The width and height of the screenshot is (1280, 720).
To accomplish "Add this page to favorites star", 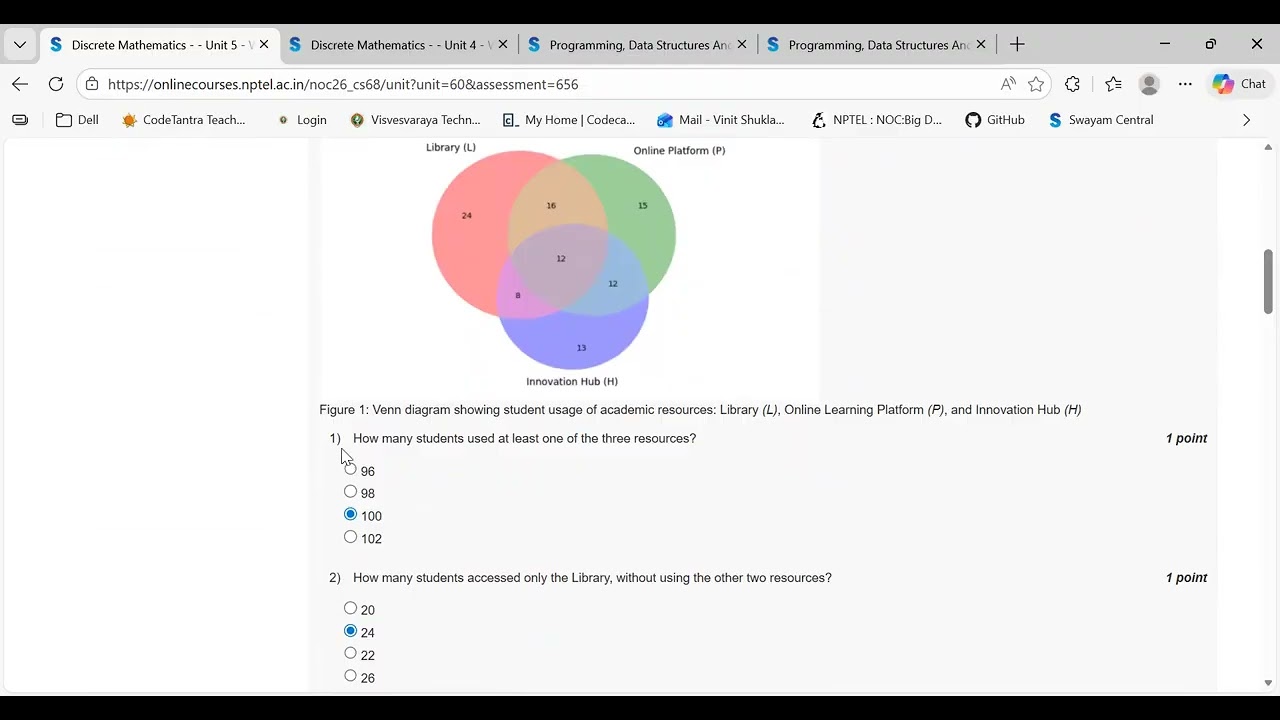I will [x=1036, y=84].
